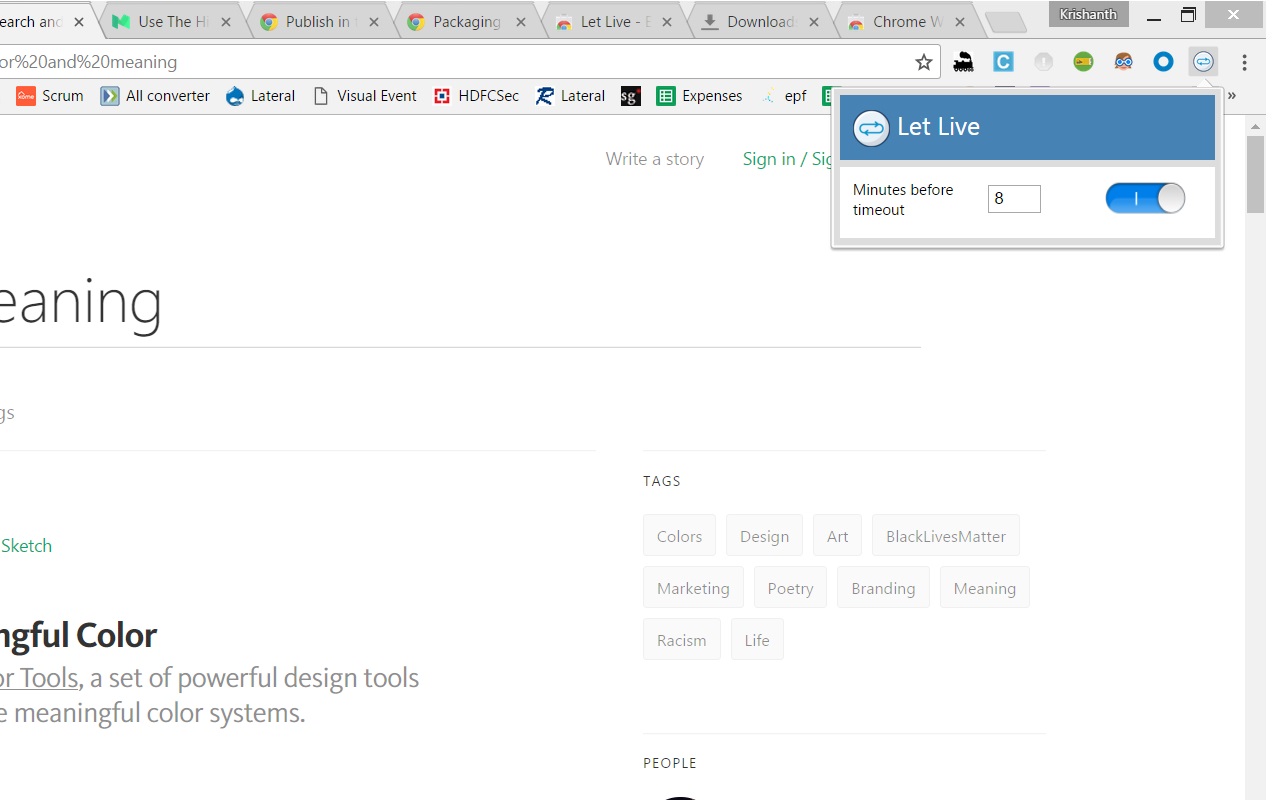Select the Branding tag
Image resolution: width=1280 pixels, height=800 pixels.
pyautogui.click(x=883, y=588)
